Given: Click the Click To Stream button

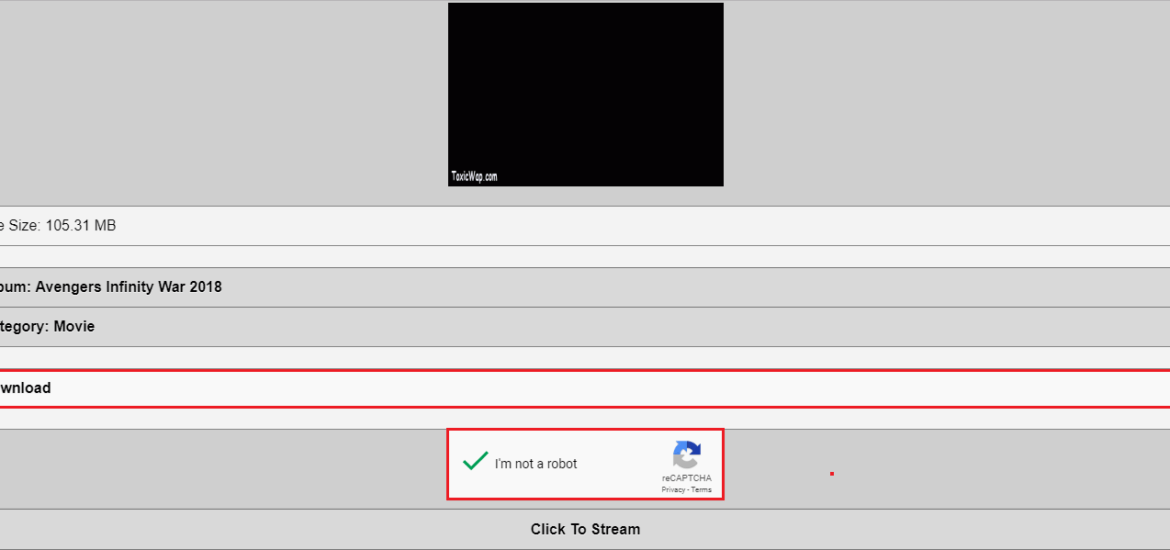Looking at the screenshot, I should coord(585,529).
